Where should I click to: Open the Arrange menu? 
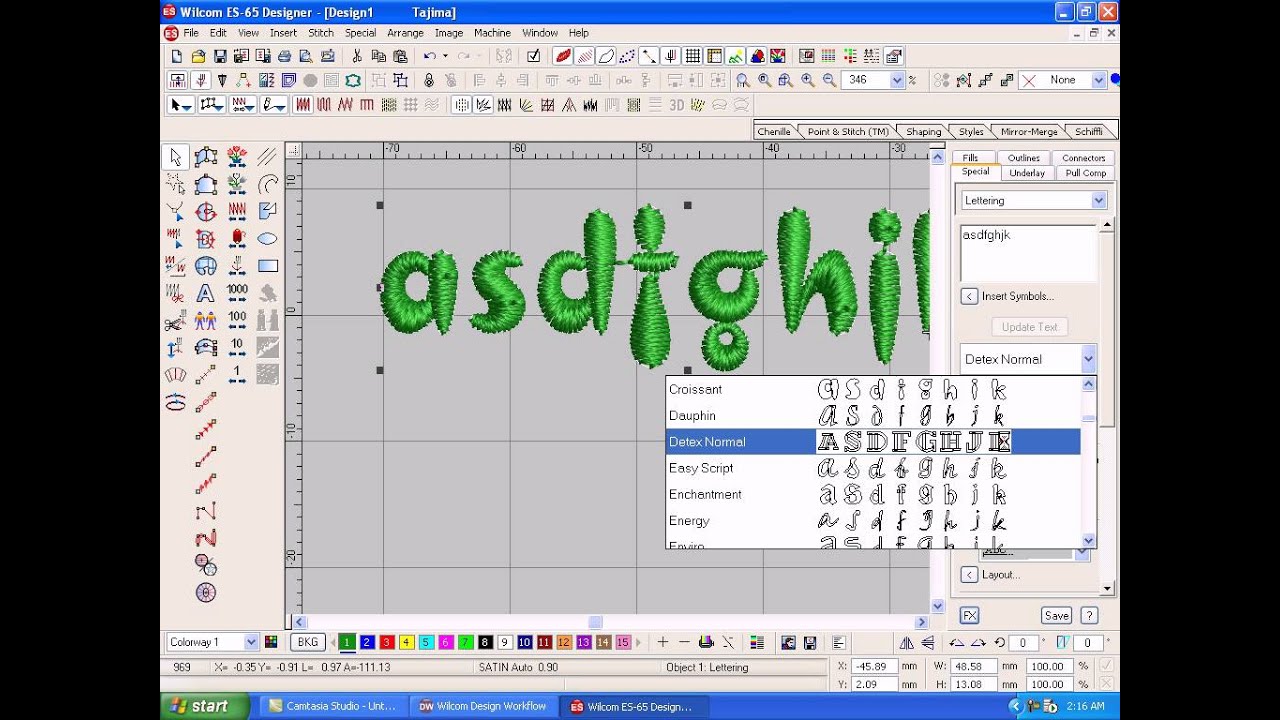tap(405, 33)
